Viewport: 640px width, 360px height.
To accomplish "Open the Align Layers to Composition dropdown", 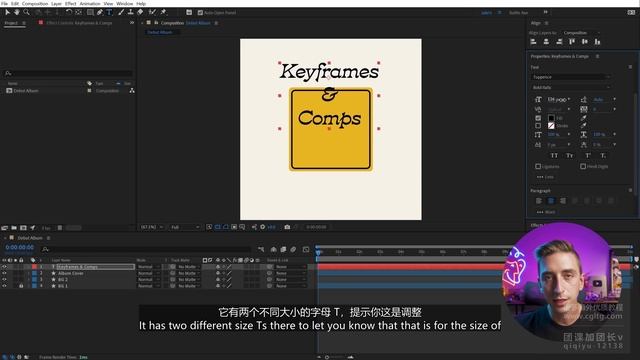I will pos(581,33).
